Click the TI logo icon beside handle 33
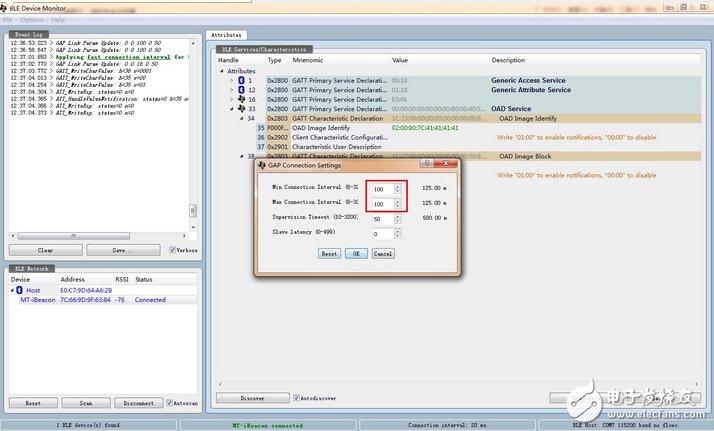The width and height of the screenshot is (714, 431). [240, 109]
